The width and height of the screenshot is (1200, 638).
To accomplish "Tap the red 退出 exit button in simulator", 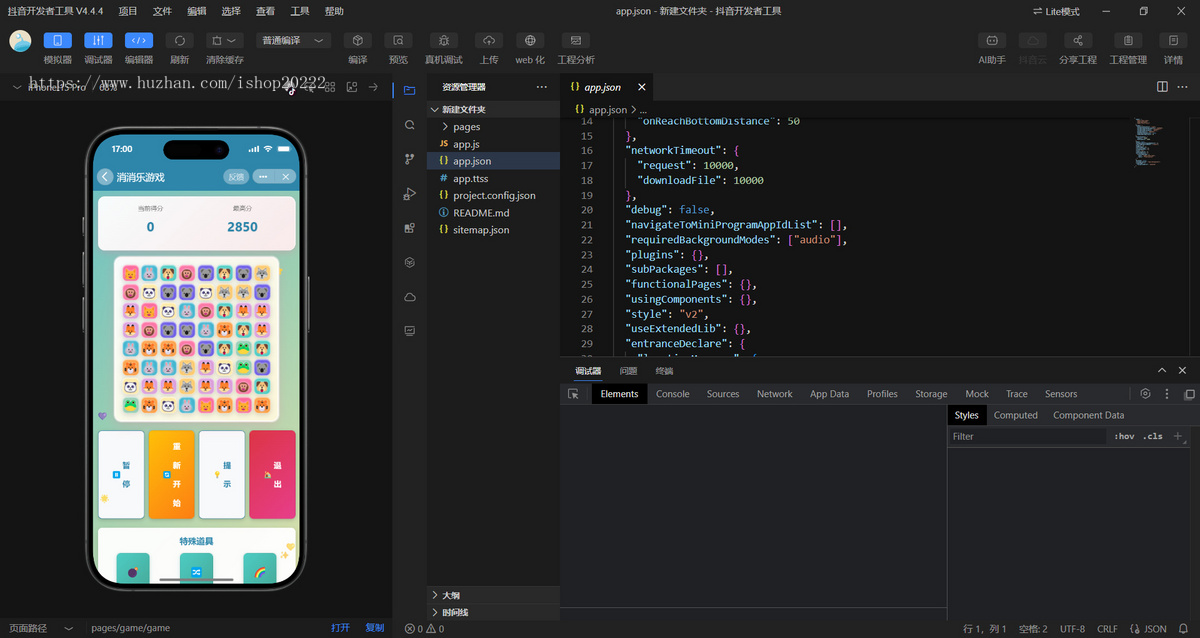I will 272,474.
